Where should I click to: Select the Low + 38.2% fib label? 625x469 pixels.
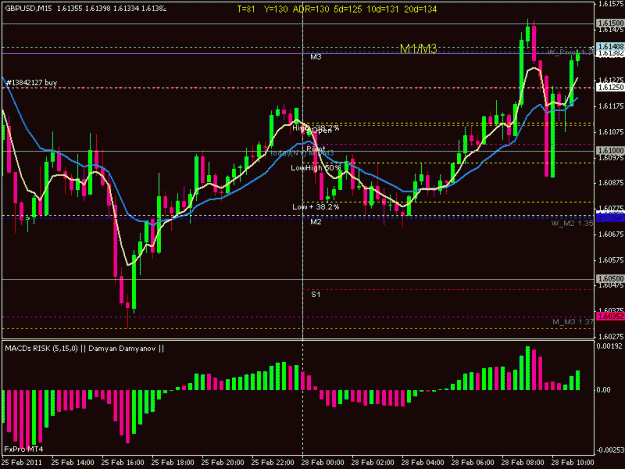click(x=316, y=207)
